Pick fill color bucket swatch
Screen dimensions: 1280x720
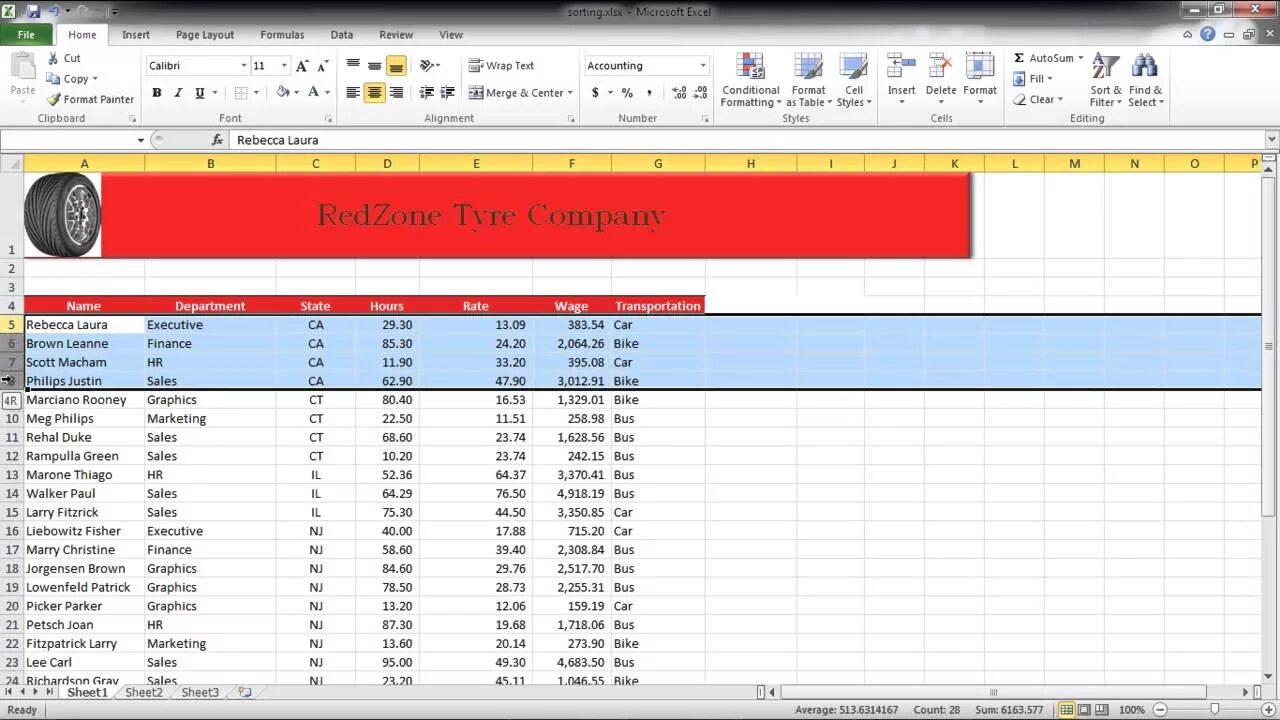[x=283, y=93]
